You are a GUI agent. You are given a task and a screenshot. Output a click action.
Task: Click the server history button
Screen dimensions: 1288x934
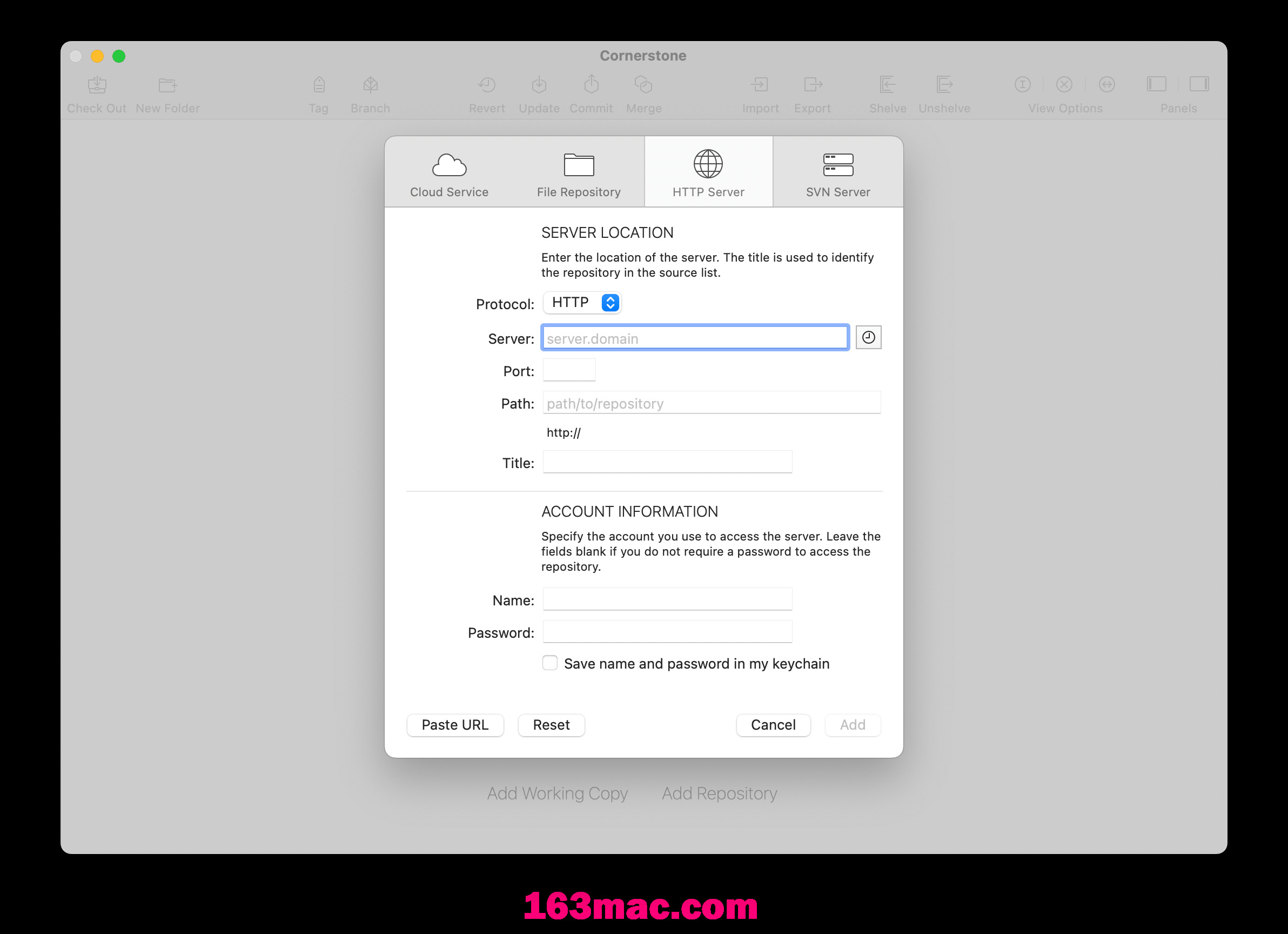pos(867,338)
